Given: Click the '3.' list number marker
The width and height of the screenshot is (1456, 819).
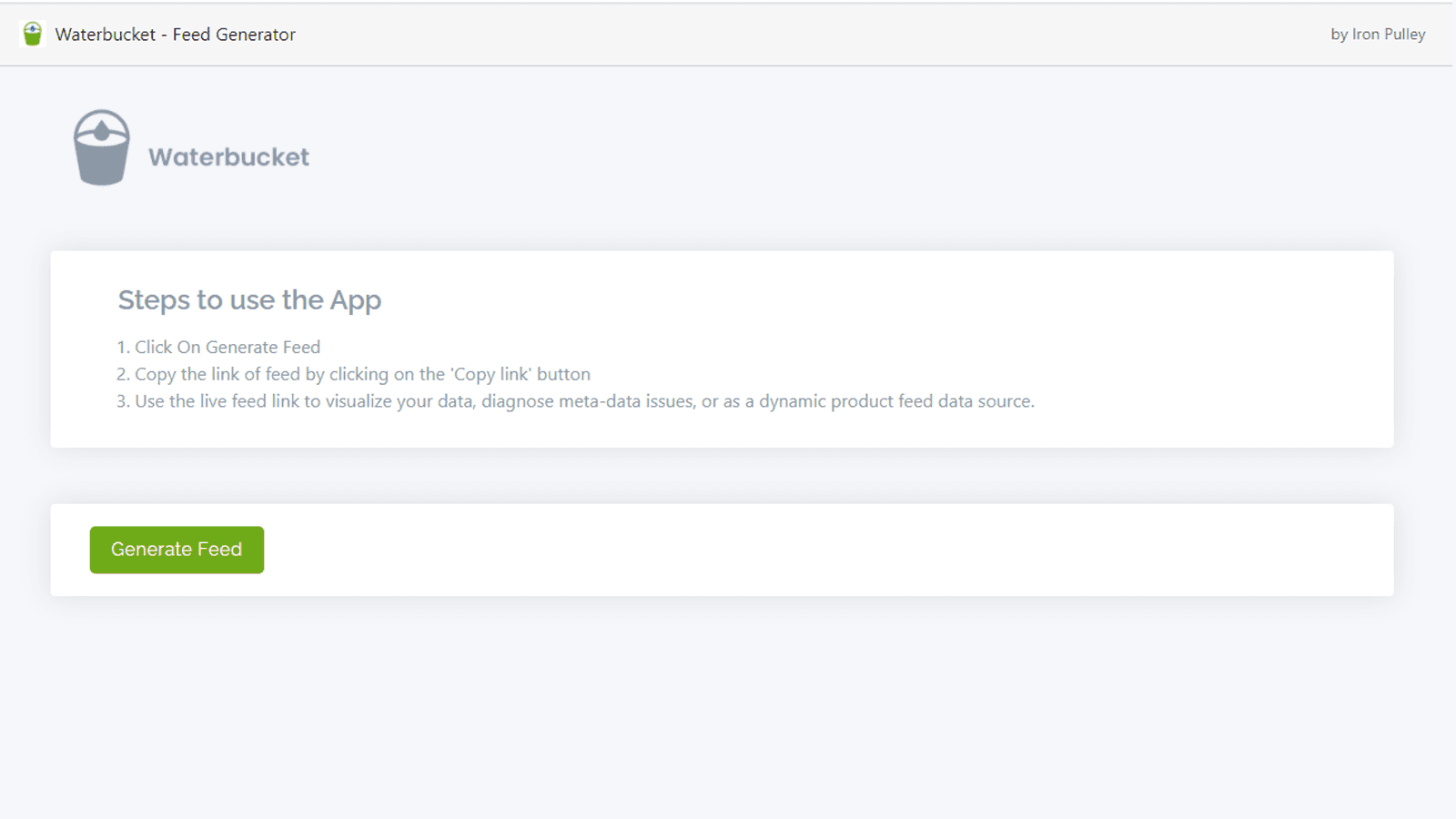Looking at the screenshot, I should coord(123,401).
